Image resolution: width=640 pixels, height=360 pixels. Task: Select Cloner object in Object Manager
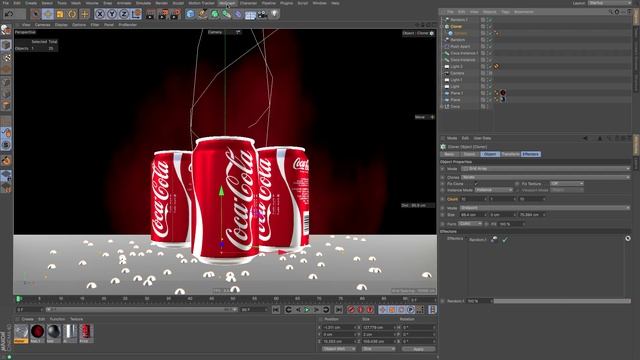point(456,27)
